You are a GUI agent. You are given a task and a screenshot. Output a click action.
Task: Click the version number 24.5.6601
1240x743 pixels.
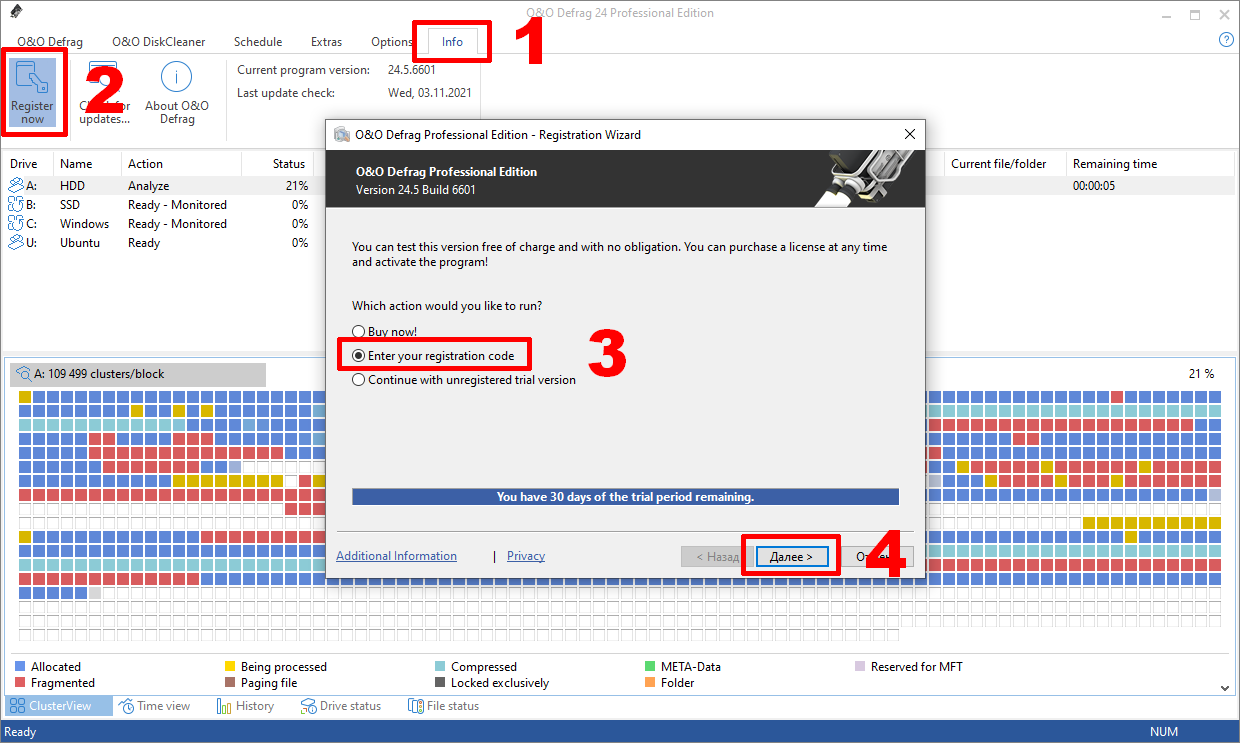coord(412,70)
